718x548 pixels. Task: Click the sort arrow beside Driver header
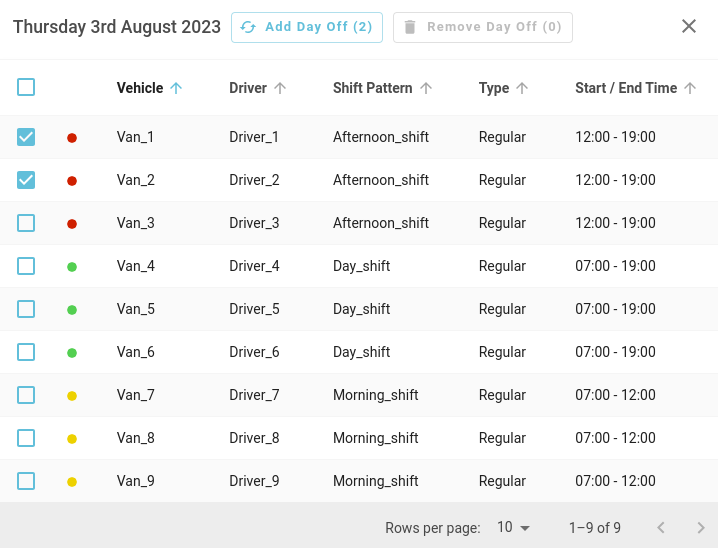pyautogui.click(x=280, y=88)
